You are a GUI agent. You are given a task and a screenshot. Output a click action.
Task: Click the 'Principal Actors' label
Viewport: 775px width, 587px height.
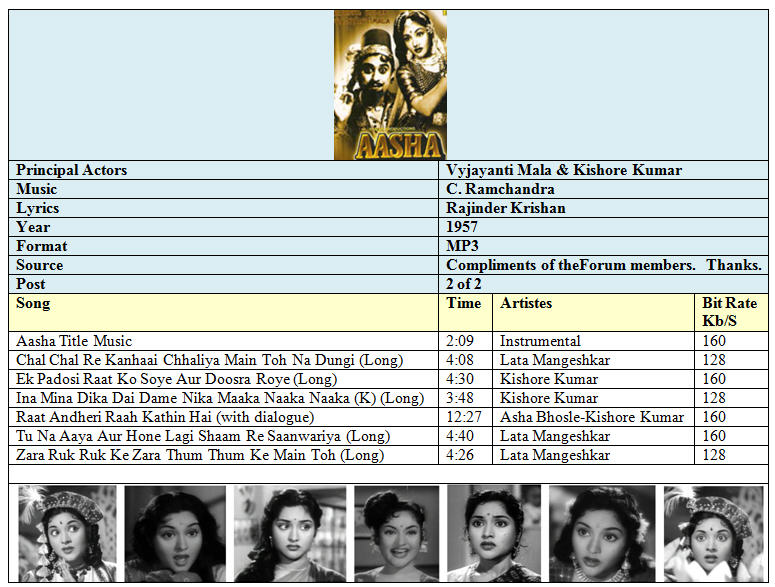72,170
